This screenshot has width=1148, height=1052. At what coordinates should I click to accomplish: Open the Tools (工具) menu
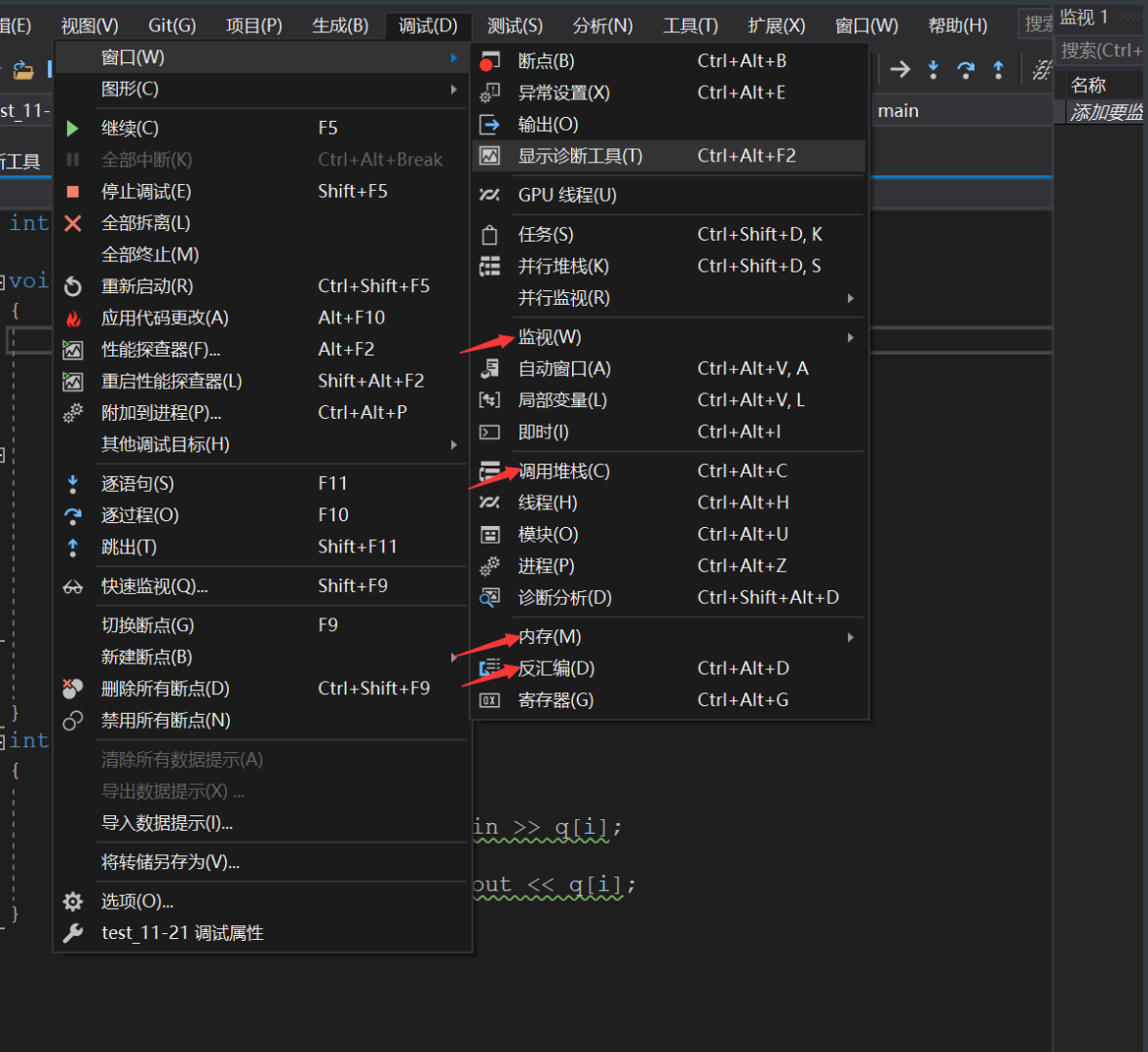pyautogui.click(x=690, y=26)
